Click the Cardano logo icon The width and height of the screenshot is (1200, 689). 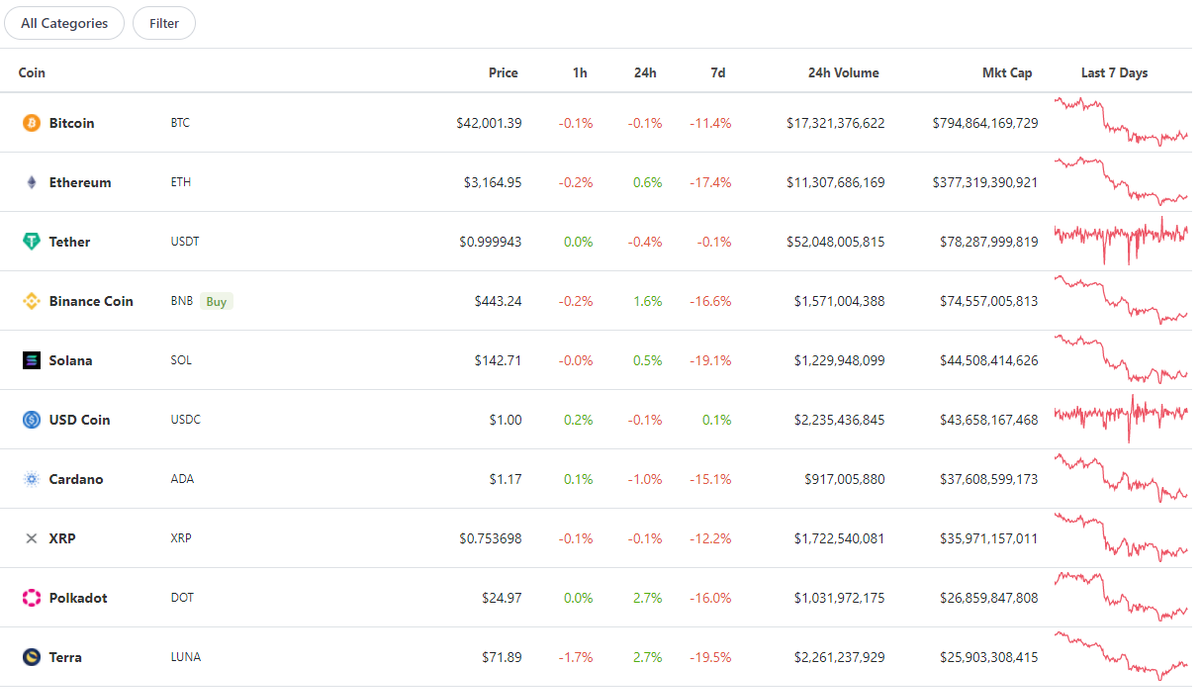point(31,479)
